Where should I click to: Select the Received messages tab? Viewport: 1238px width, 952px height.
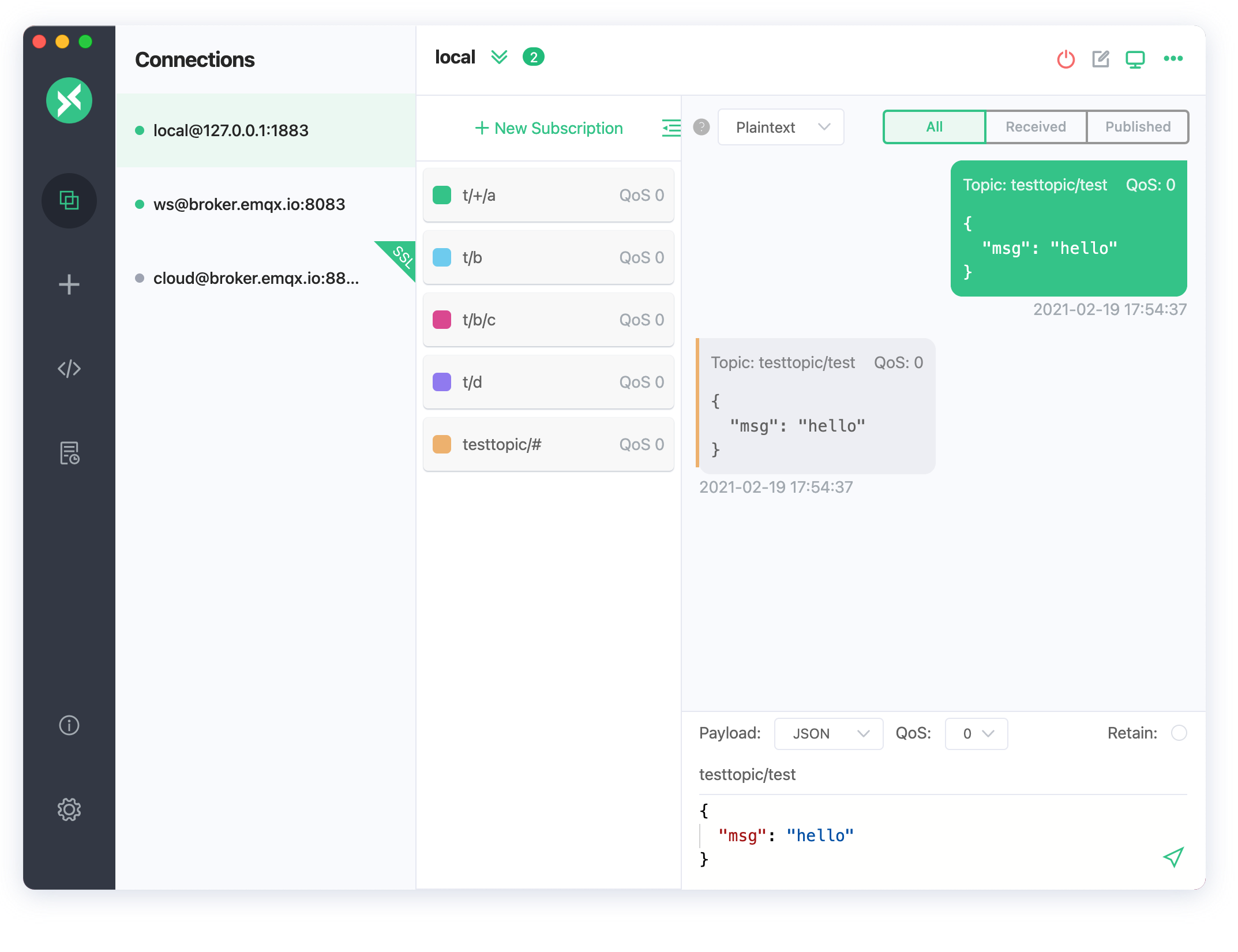1035,126
